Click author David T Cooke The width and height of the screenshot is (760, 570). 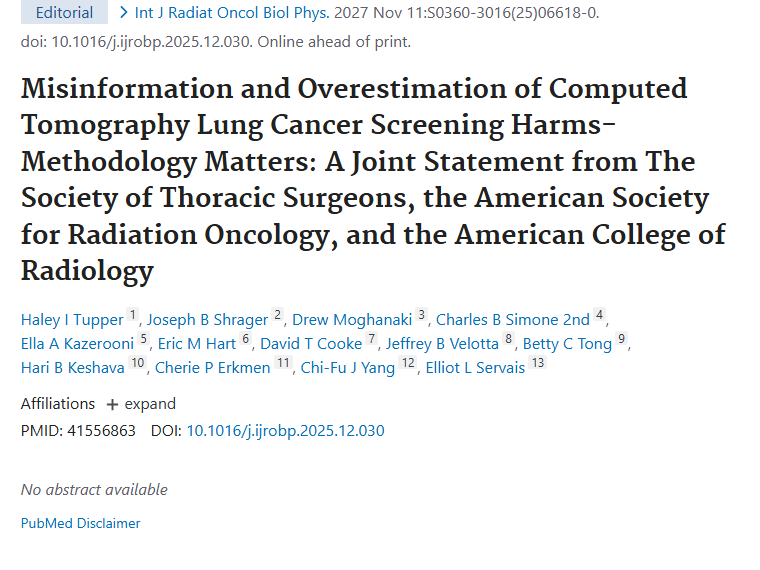pyautogui.click(x=311, y=344)
